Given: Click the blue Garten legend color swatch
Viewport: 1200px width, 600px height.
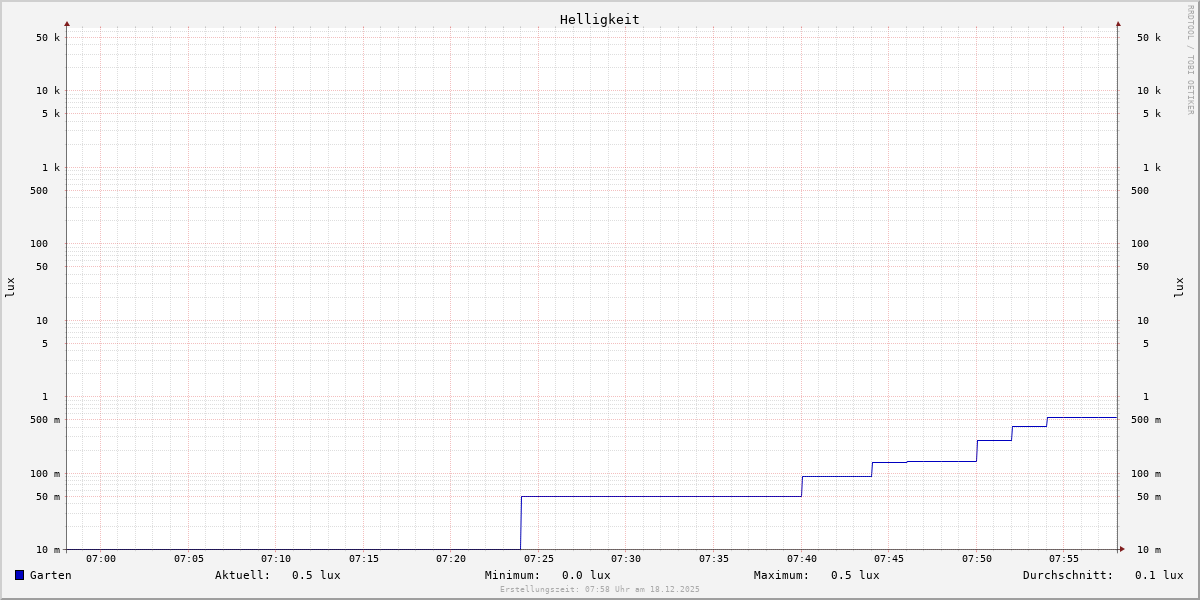Looking at the screenshot, I should pos(19,575).
